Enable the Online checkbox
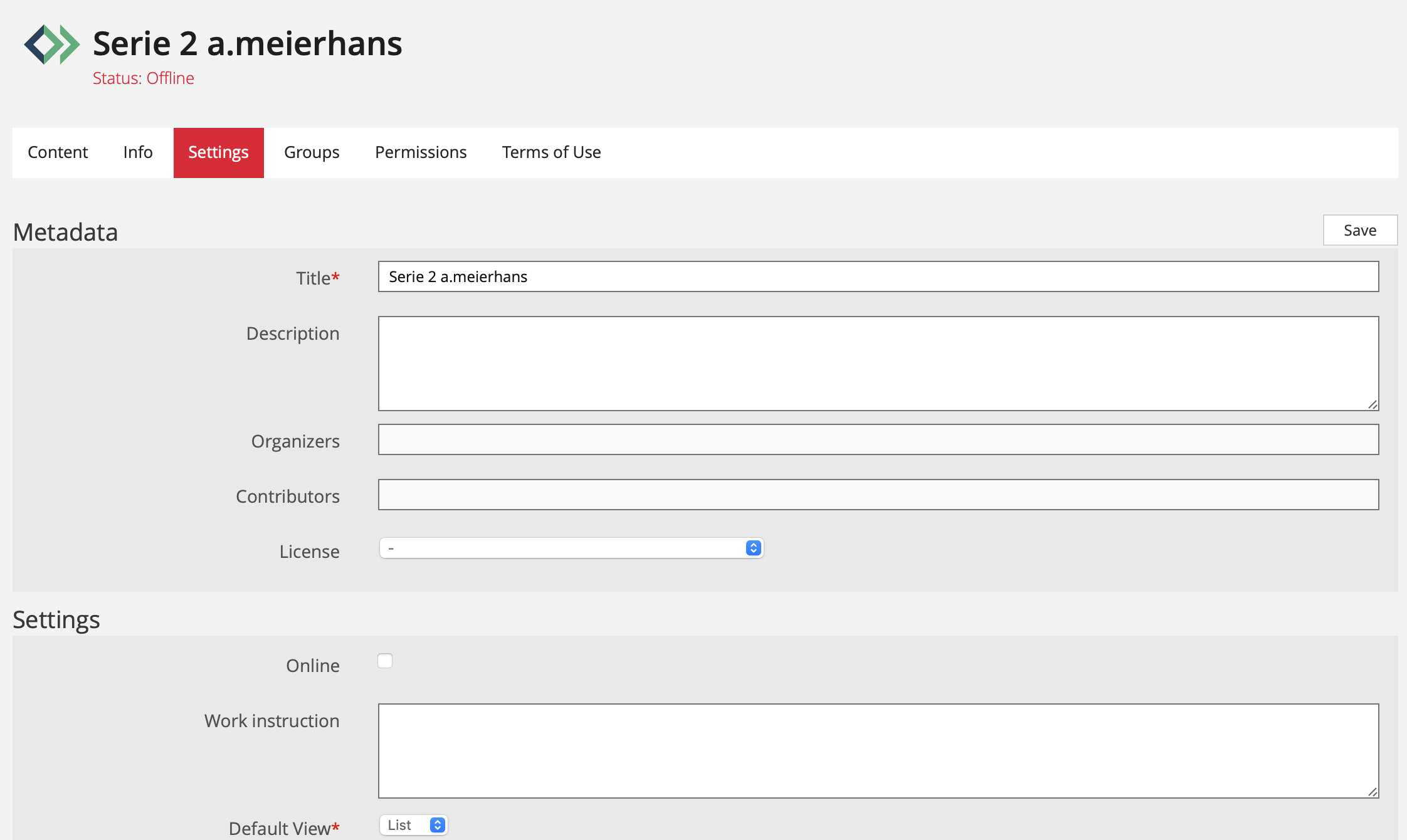This screenshot has height=840, width=1407. [x=385, y=660]
